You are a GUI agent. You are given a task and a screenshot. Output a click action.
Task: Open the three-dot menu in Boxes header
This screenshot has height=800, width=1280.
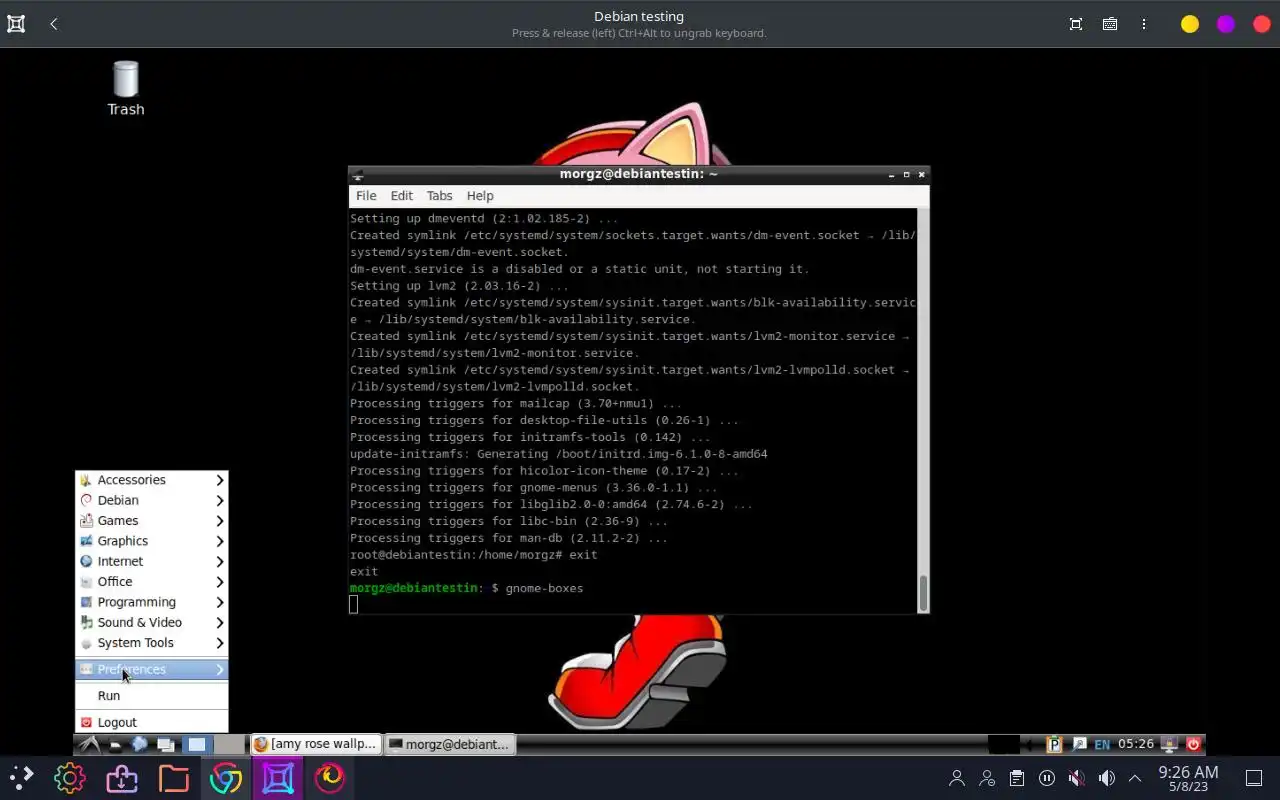[x=1144, y=24]
